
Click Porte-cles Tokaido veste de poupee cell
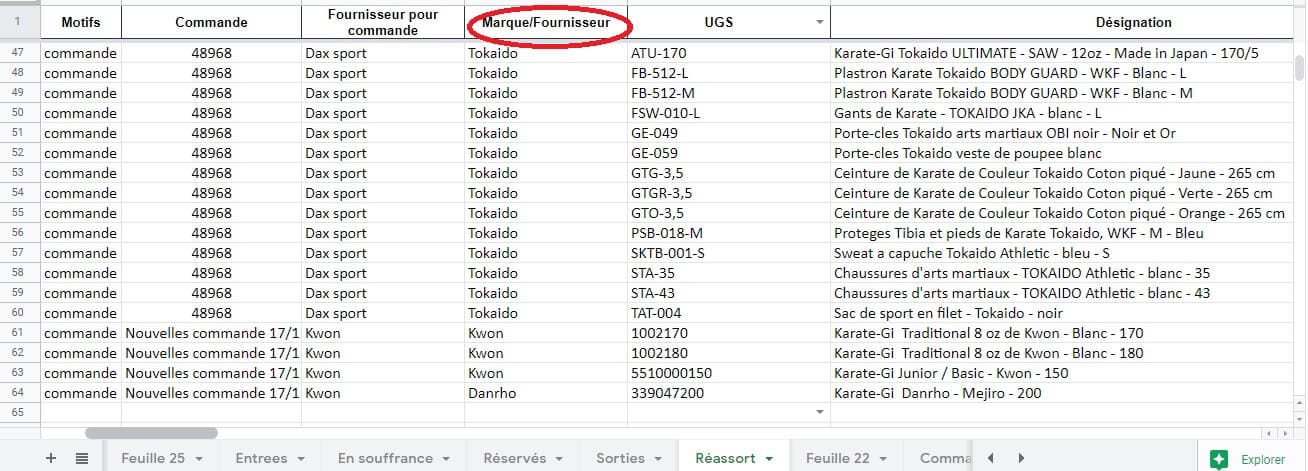(x=1061, y=153)
